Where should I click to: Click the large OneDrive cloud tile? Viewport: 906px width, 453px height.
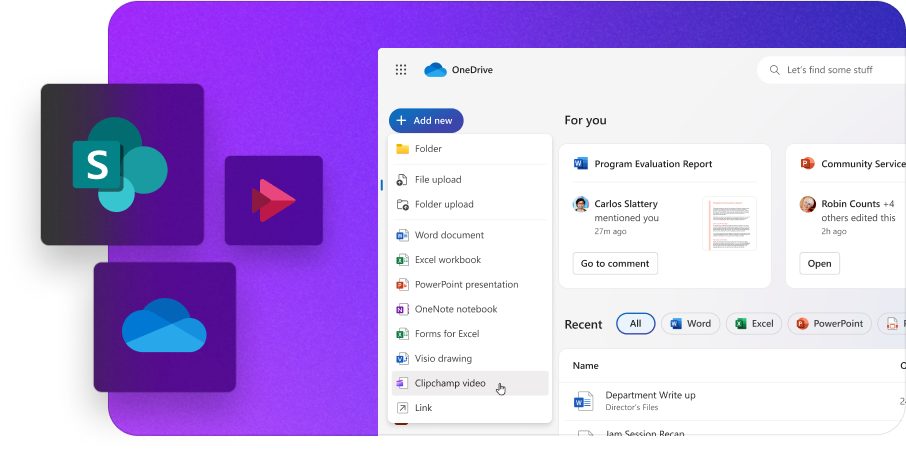[x=165, y=327]
